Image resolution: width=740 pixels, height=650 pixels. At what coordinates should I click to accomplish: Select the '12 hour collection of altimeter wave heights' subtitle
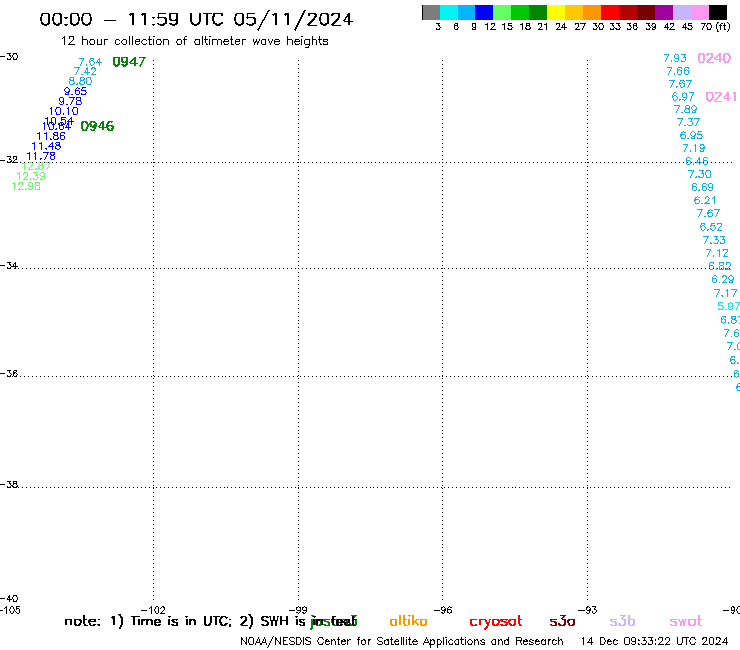click(x=194, y=42)
